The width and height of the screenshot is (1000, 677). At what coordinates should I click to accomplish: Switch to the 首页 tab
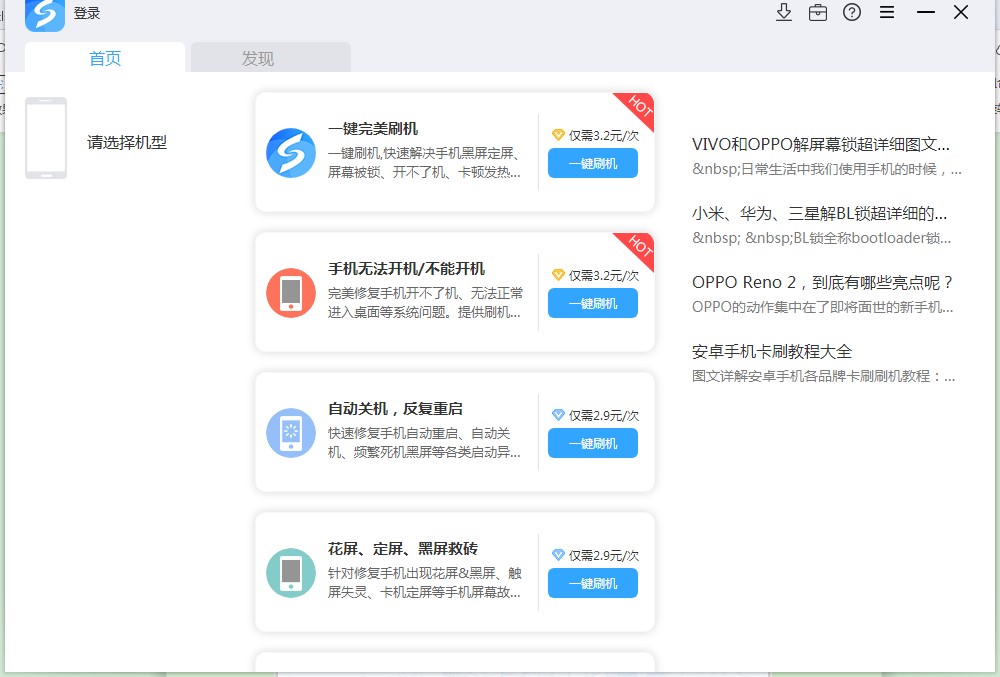pyautogui.click(x=105, y=58)
